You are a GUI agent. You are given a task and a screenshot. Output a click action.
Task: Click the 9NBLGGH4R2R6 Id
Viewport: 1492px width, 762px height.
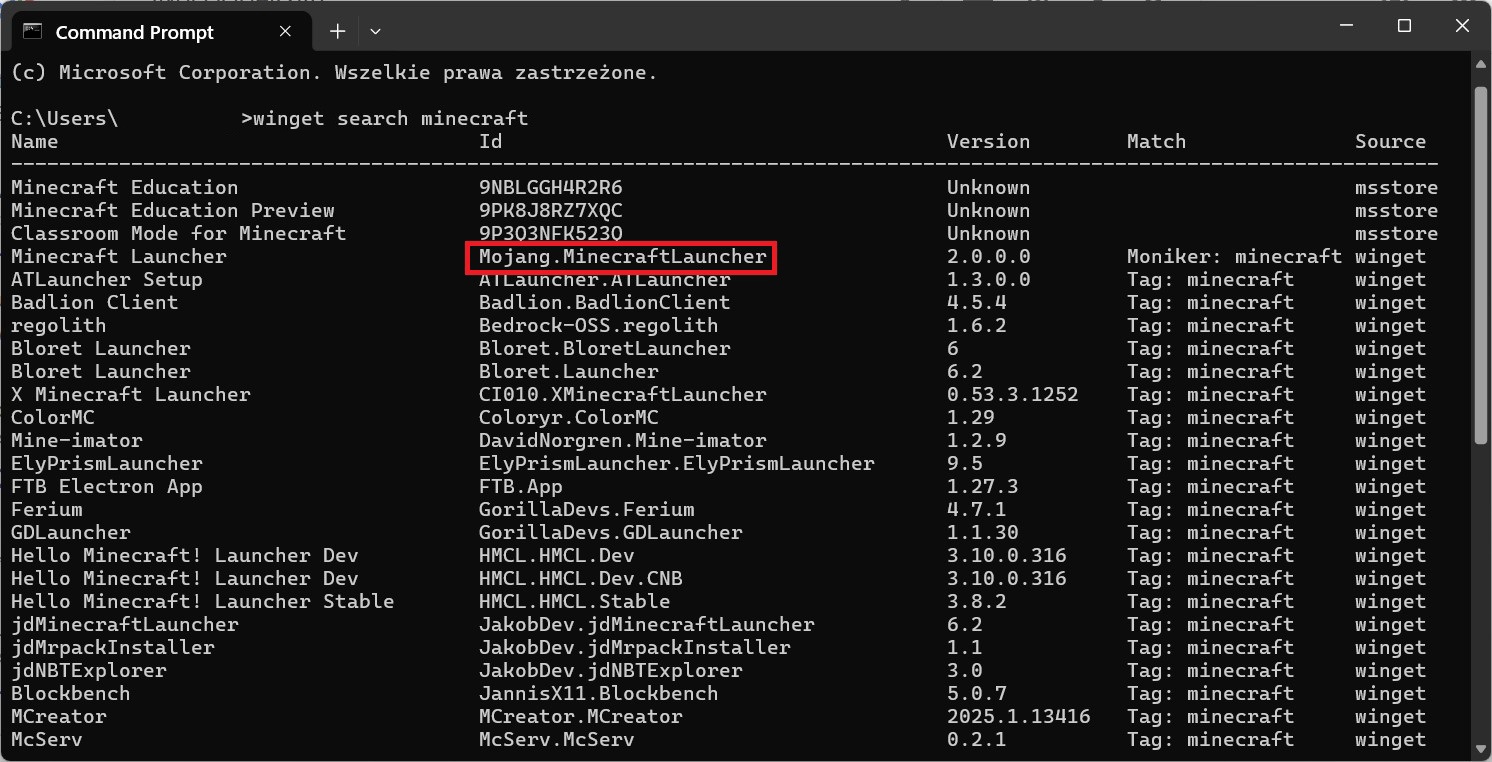click(x=550, y=188)
